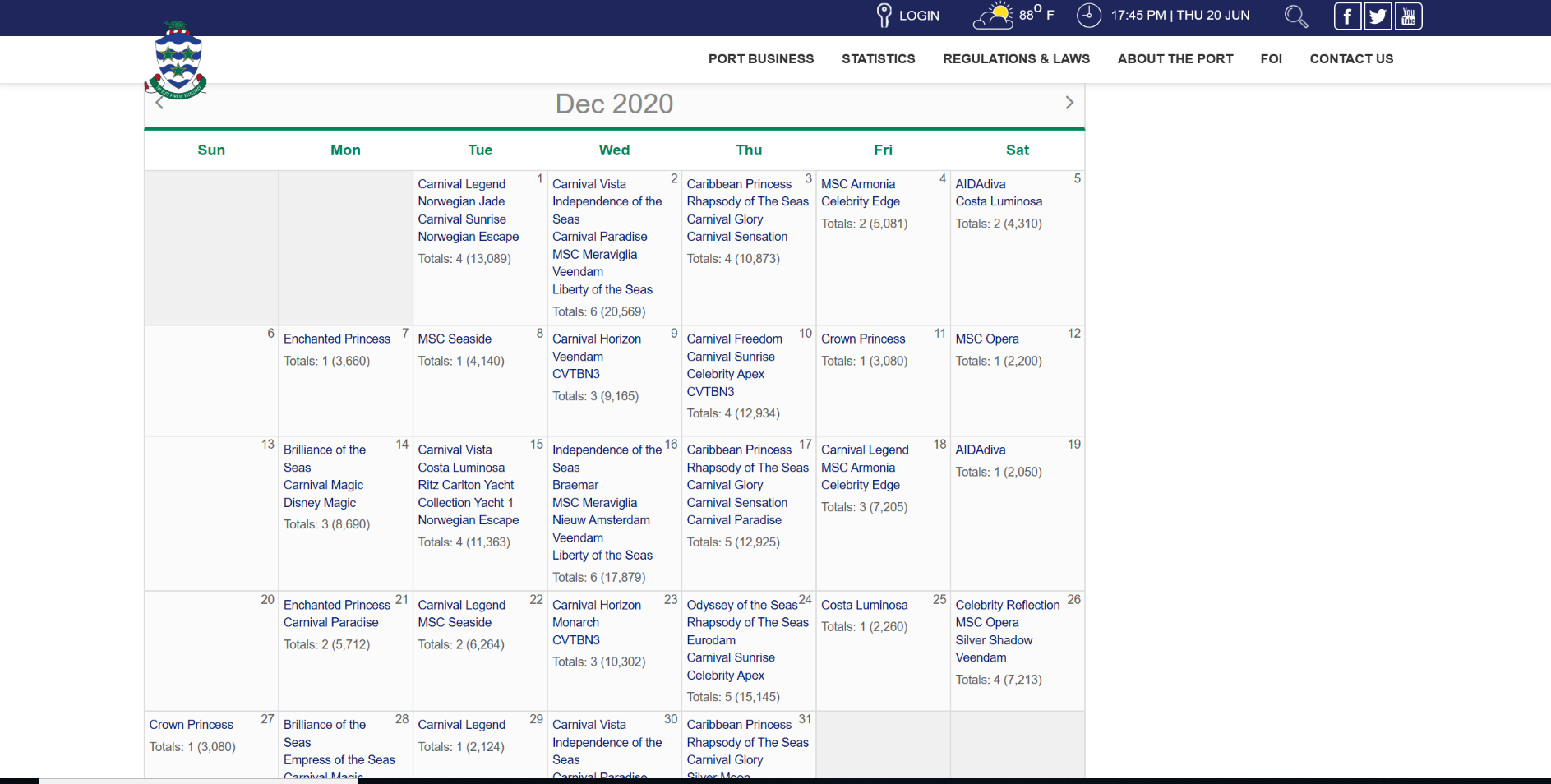This screenshot has height=784, width=1551.
Task: Open Enchanted Princess on Dec 7
Action: (337, 339)
